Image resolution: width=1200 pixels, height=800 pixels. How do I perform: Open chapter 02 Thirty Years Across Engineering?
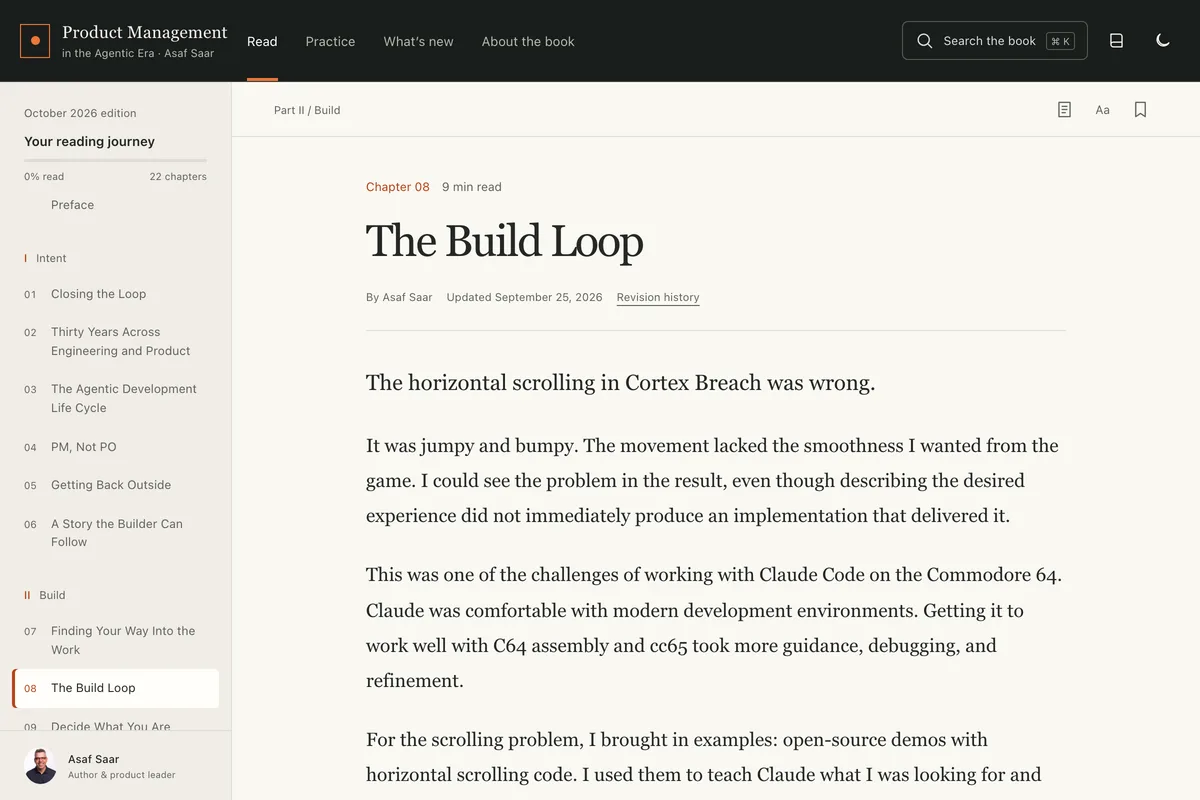(x=115, y=341)
